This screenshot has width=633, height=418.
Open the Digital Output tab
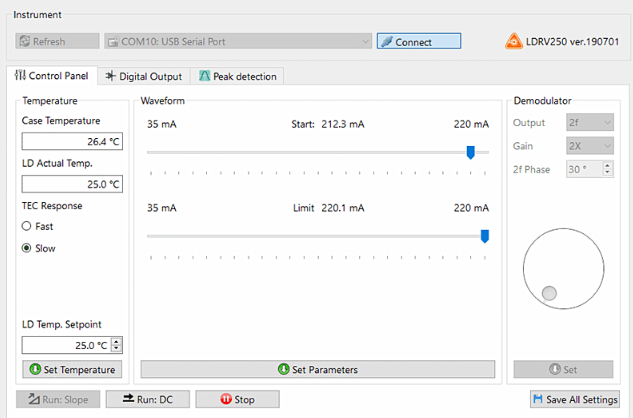point(144,76)
